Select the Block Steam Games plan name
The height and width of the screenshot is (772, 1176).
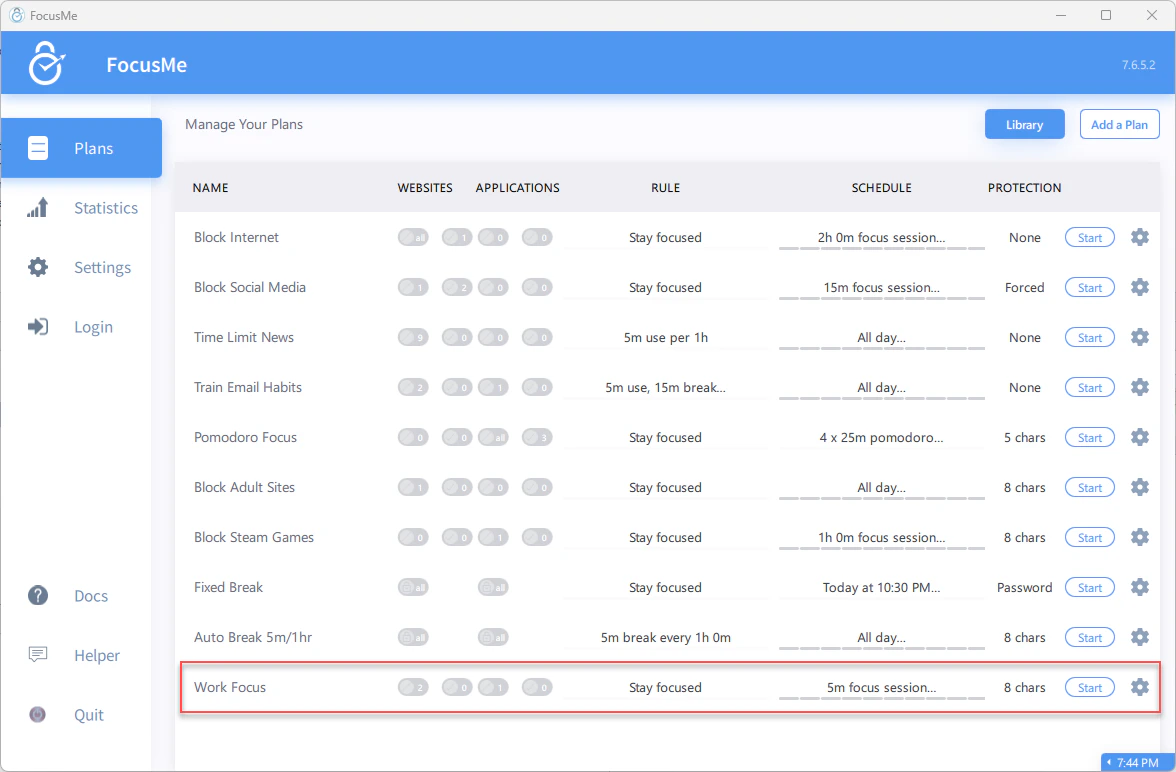pyautogui.click(x=254, y=537)
